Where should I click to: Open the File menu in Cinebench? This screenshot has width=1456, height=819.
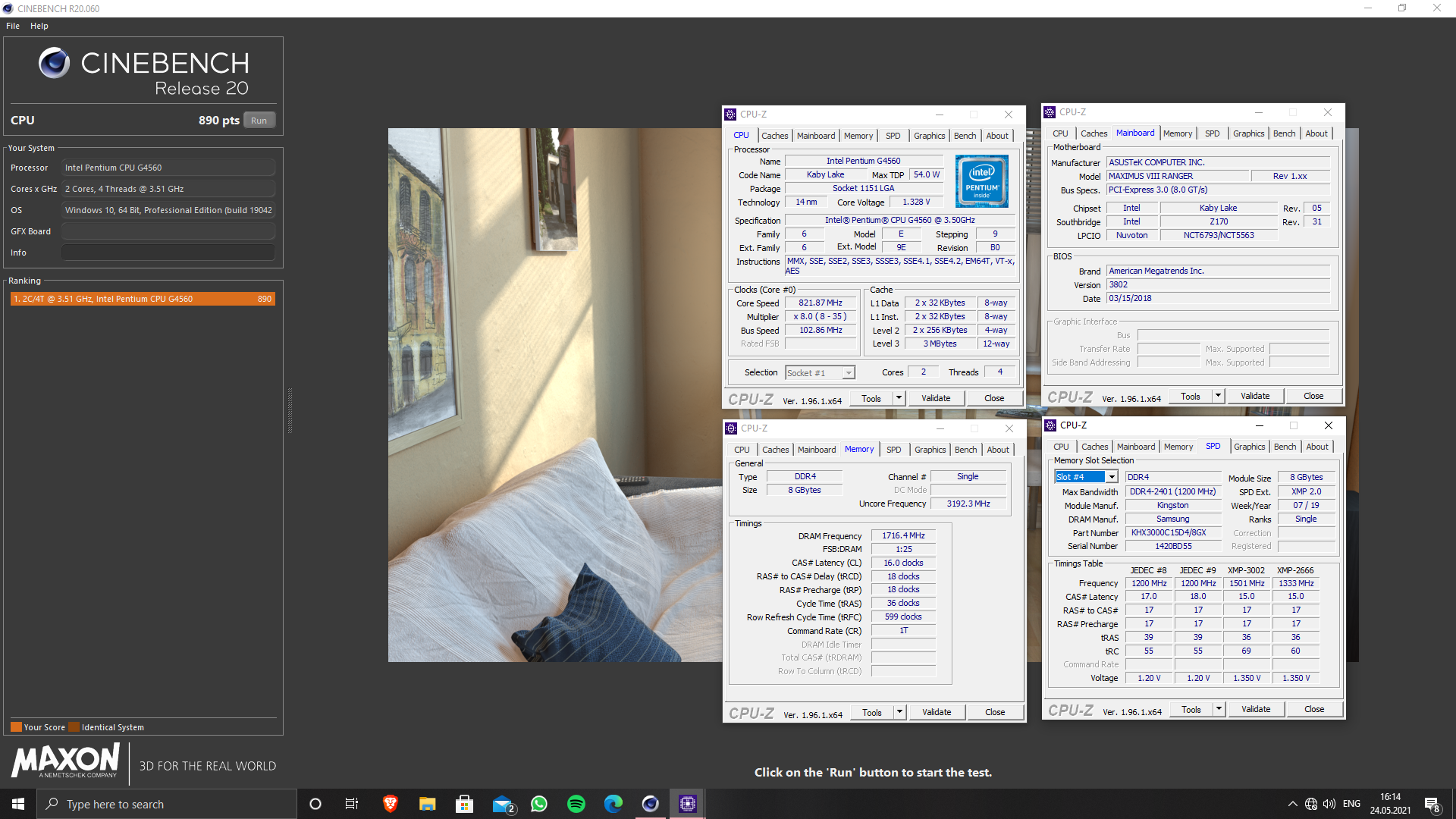(x=13, y=26)
